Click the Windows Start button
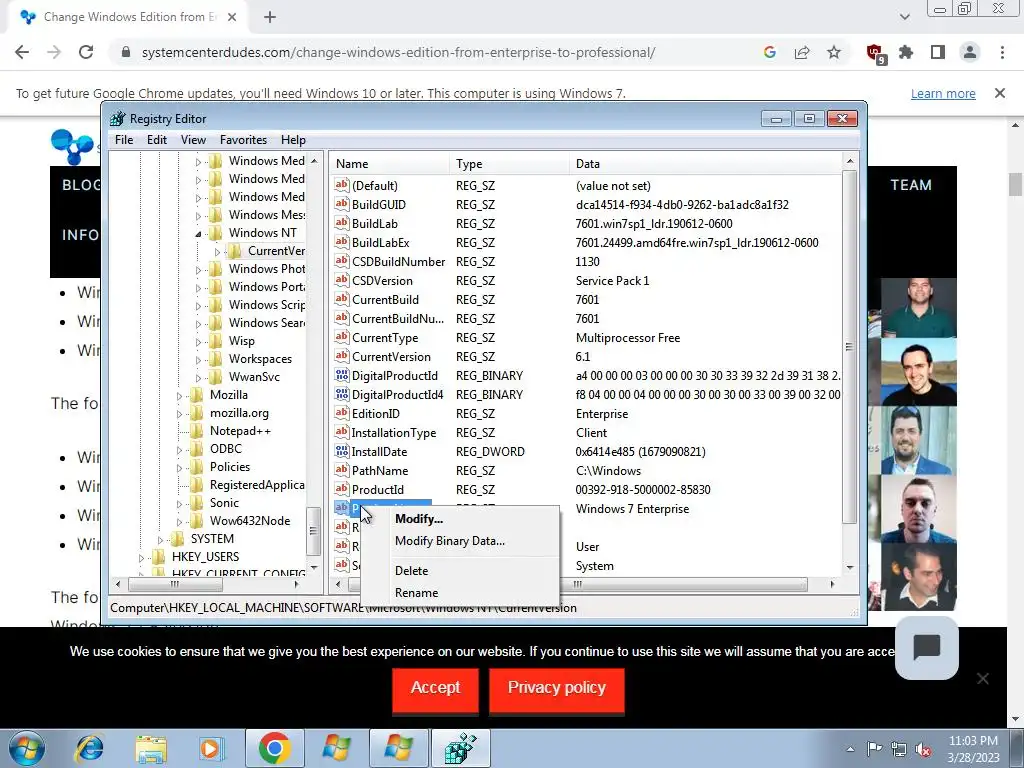The image size is (1024, 768). pyautogui.click(x=26, y=748)
